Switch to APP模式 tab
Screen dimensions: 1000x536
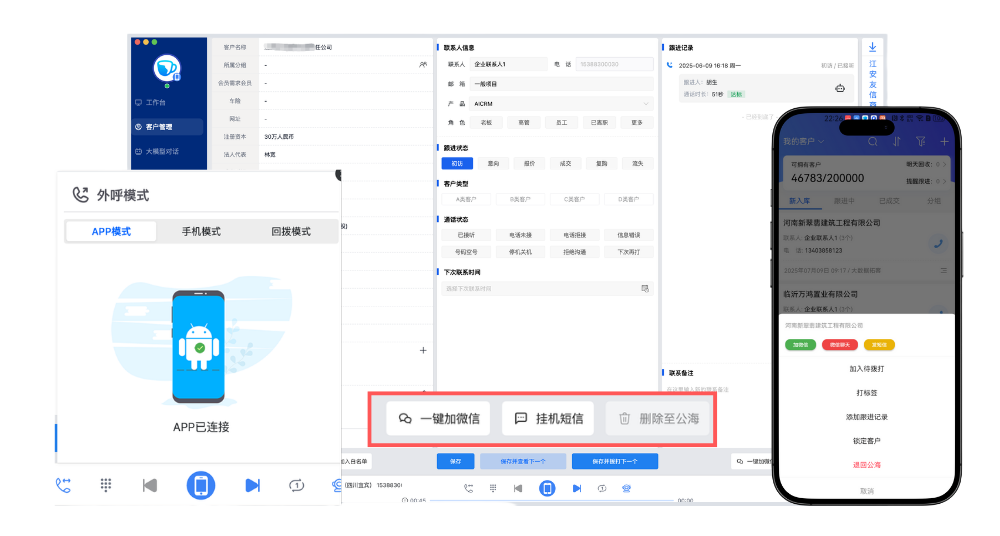pyautogui.click(x=111, y=231)
